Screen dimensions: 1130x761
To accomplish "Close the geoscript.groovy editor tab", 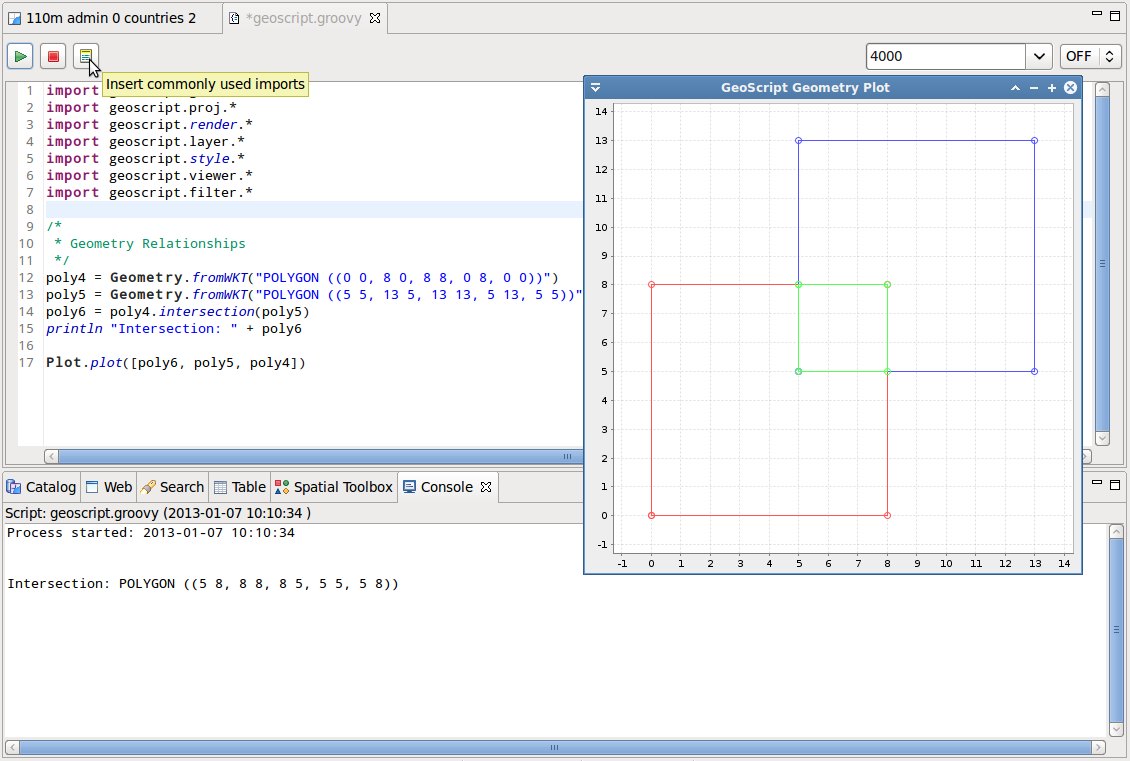I will click(x=375, y=18).
